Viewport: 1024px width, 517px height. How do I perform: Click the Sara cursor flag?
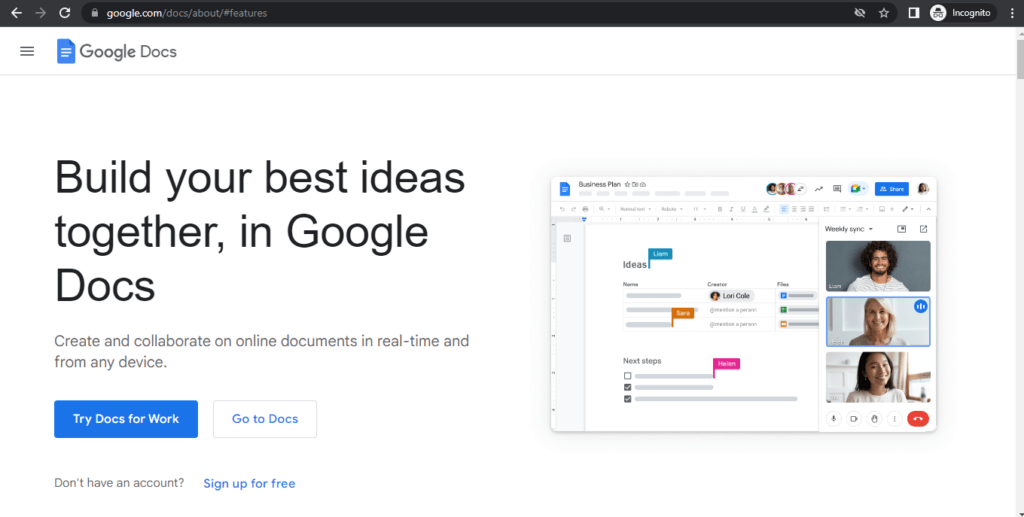coord(682,313)
